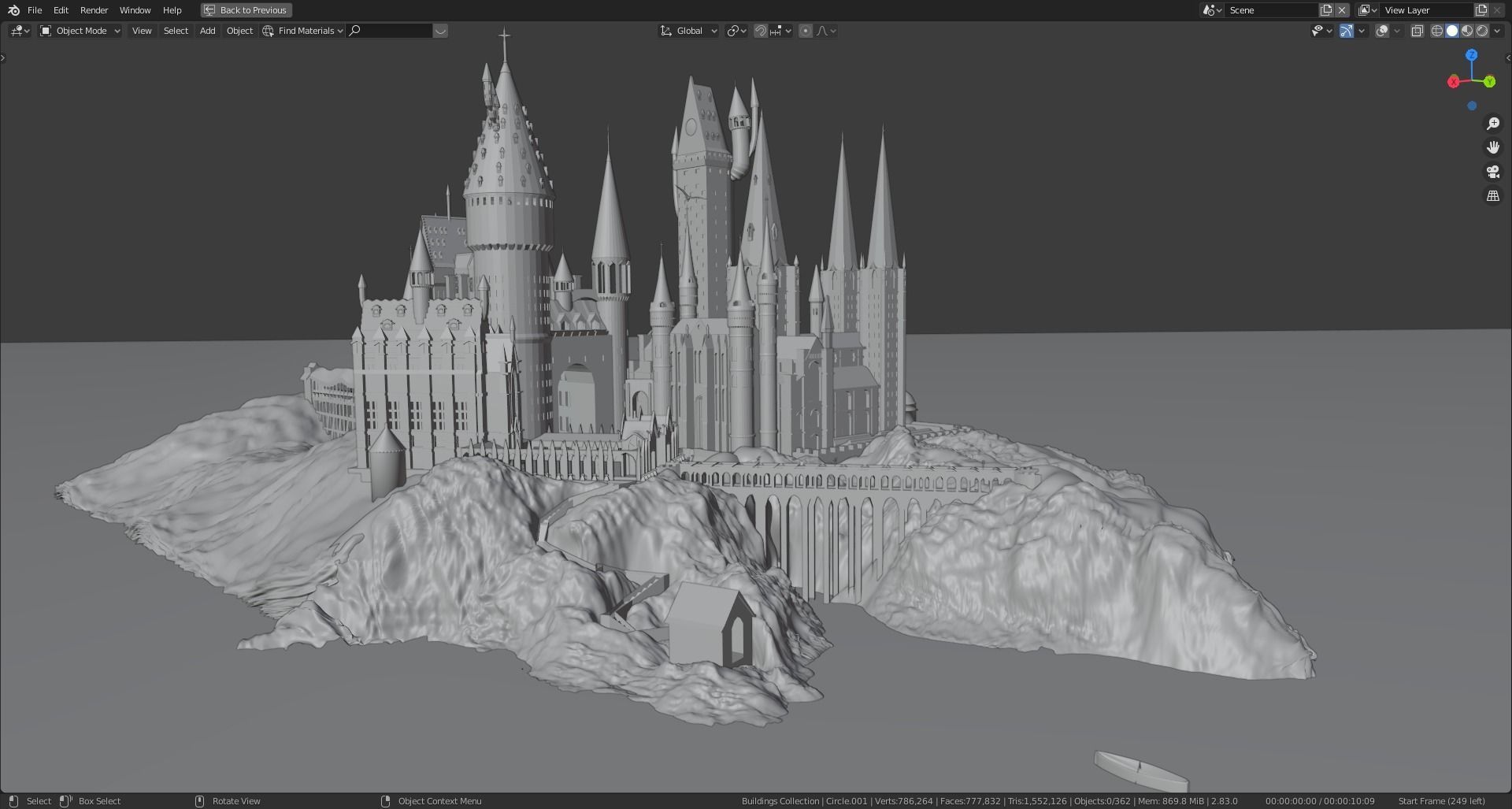The image size is (1512, 809).
Task: Open the viewport Add menu
Action: coord(207,31)
